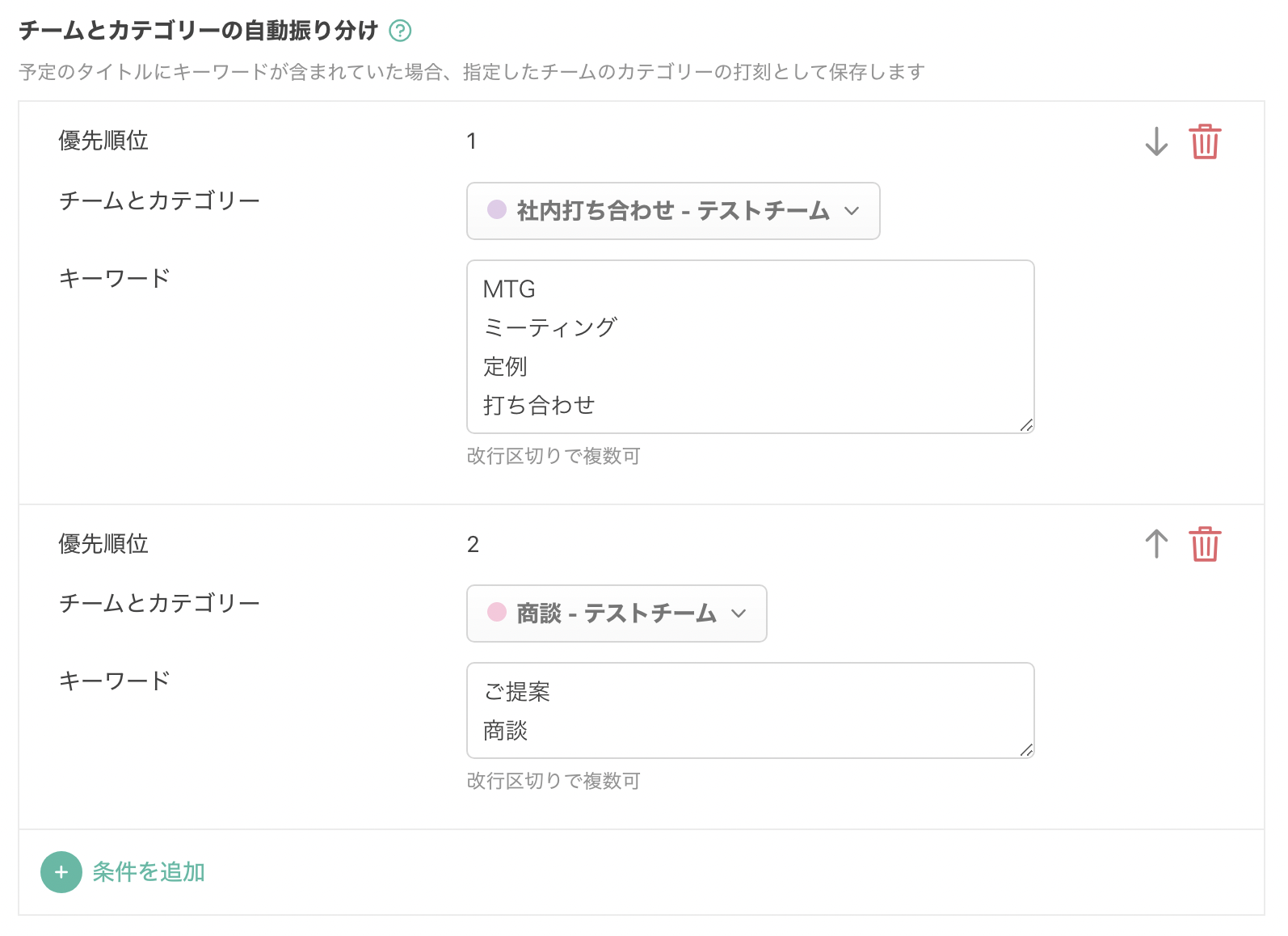The image size is (1288, 936).
Task: Open the 商談 - テストチーム dropdown
Action: (616, 613)
